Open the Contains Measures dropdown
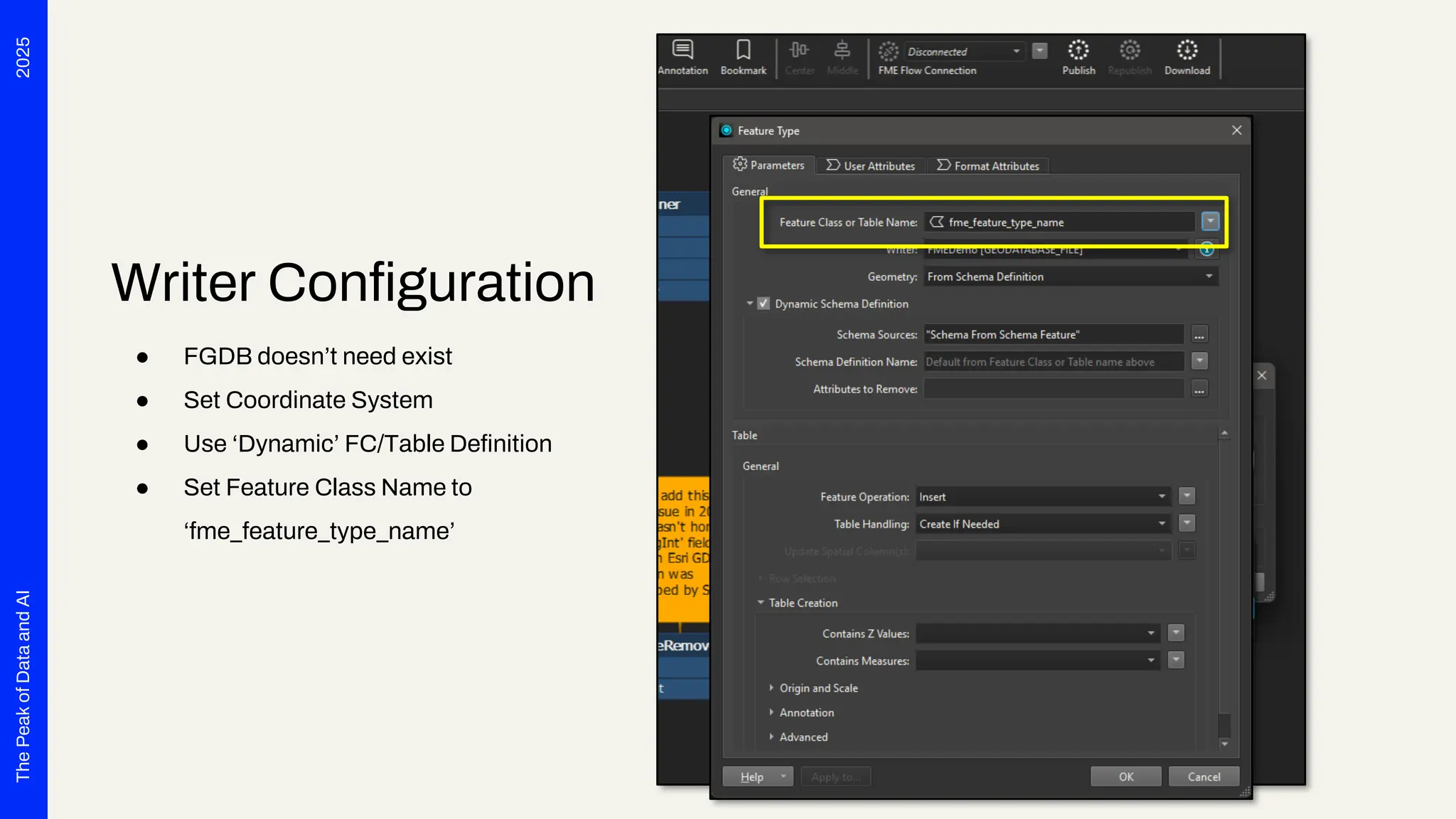This screenshot has height=819, width=1456. 1038,660
